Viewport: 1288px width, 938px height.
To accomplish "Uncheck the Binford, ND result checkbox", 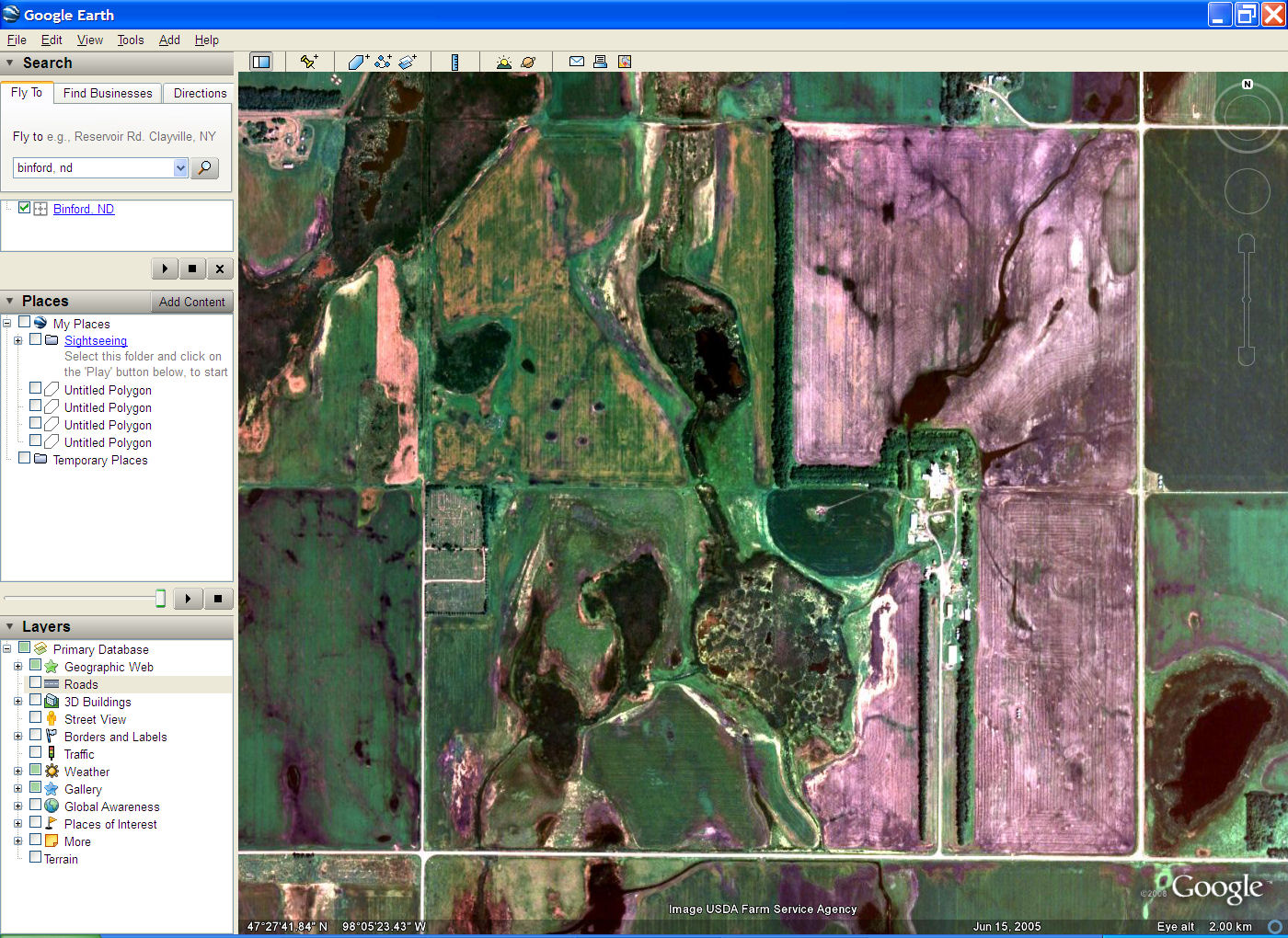I will pos(24,208).
